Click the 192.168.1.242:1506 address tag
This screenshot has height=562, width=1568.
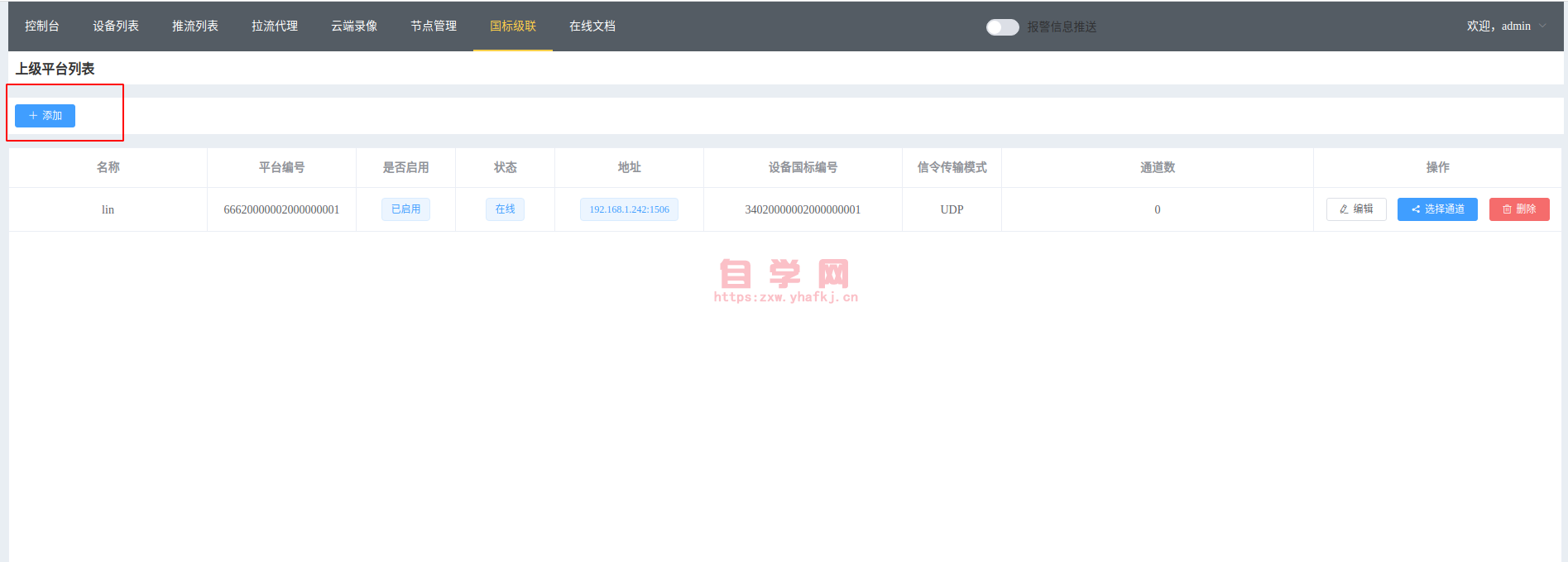[x=629, y=209]
